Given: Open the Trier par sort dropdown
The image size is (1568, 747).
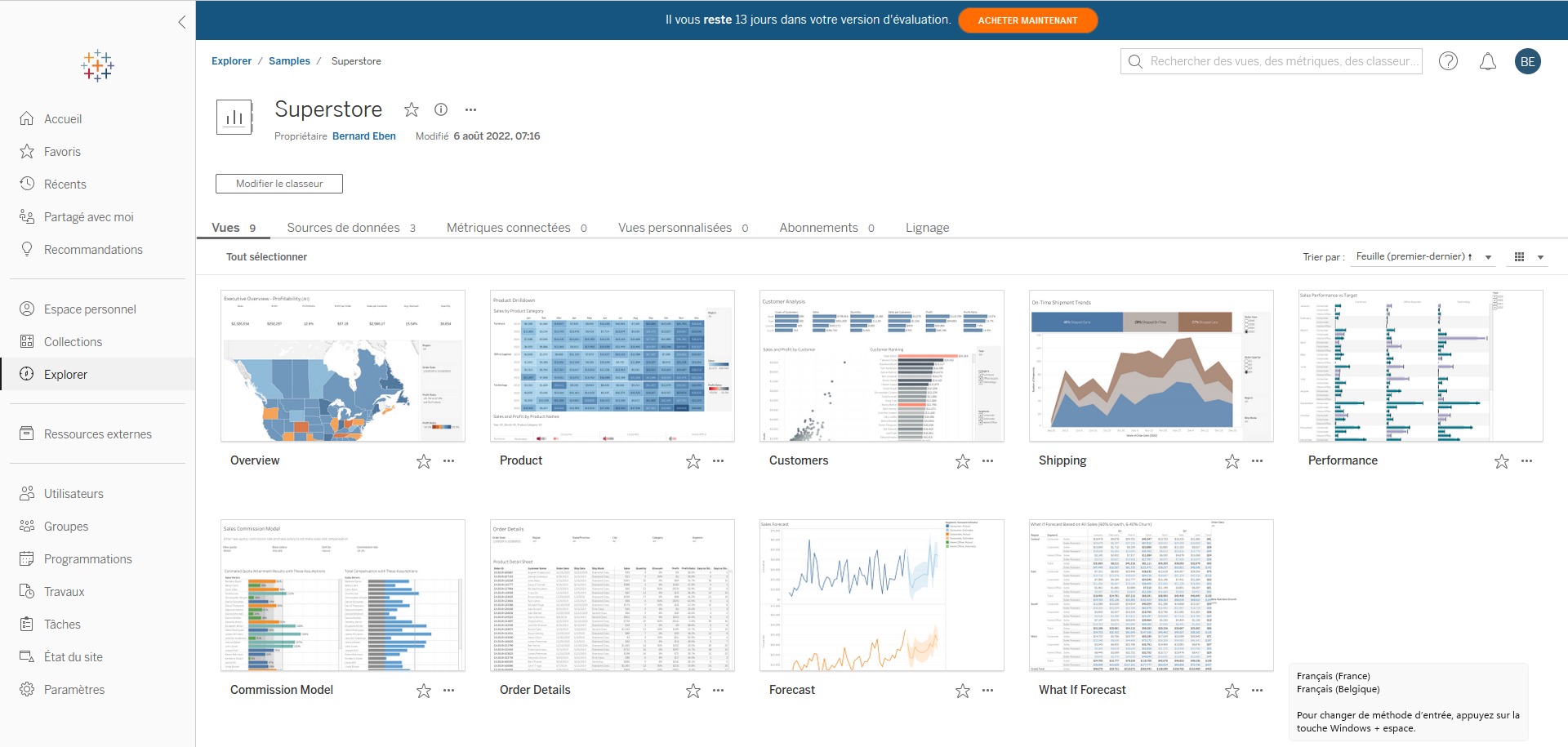Looking at the screenshot, I should click(x=1423, y=256).
